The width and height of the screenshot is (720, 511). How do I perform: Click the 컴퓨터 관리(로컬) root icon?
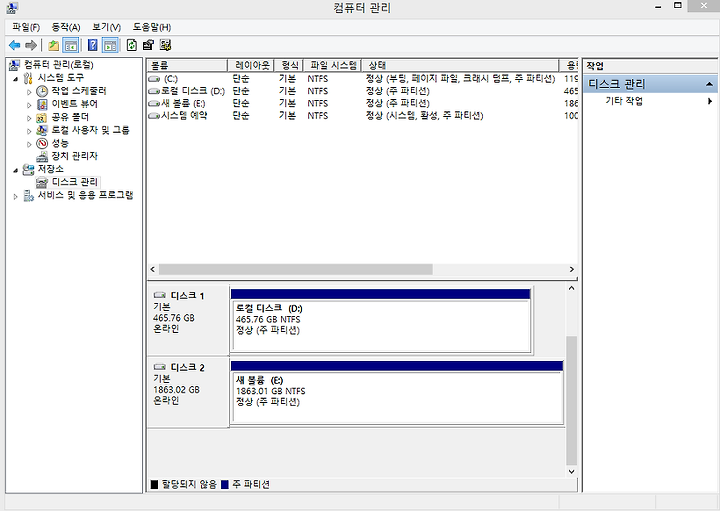pos(15,65)
